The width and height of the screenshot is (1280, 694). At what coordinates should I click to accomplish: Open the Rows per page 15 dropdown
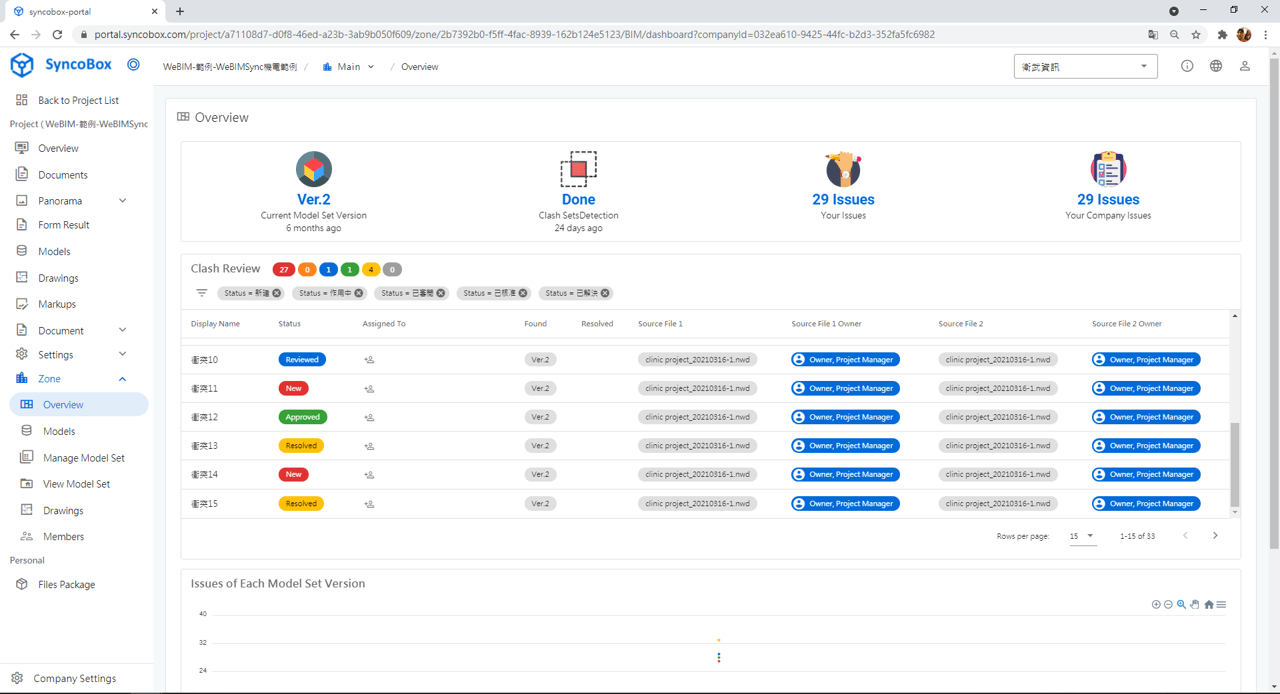[x=1082, y=536]
